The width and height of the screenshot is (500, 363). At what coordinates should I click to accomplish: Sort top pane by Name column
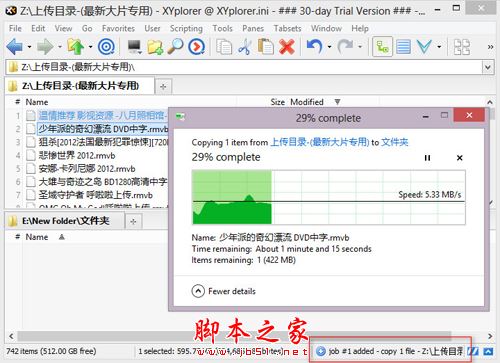point(37,102)
